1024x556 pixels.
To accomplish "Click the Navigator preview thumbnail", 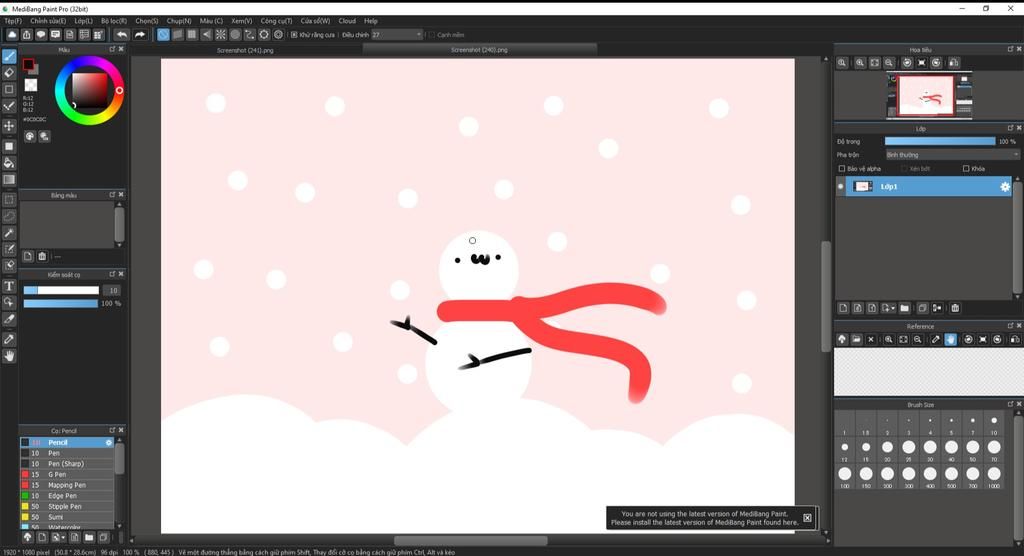I will (x=929, y=95).
